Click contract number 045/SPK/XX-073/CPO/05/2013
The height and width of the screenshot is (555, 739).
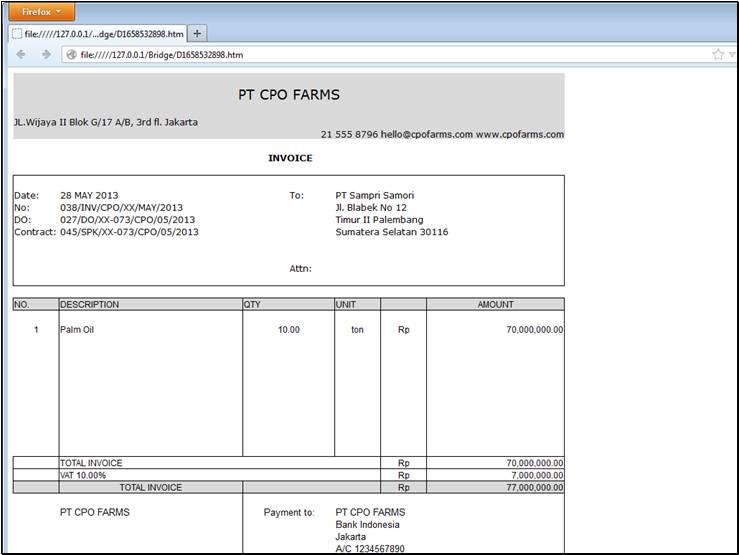[x=129, y=232]
